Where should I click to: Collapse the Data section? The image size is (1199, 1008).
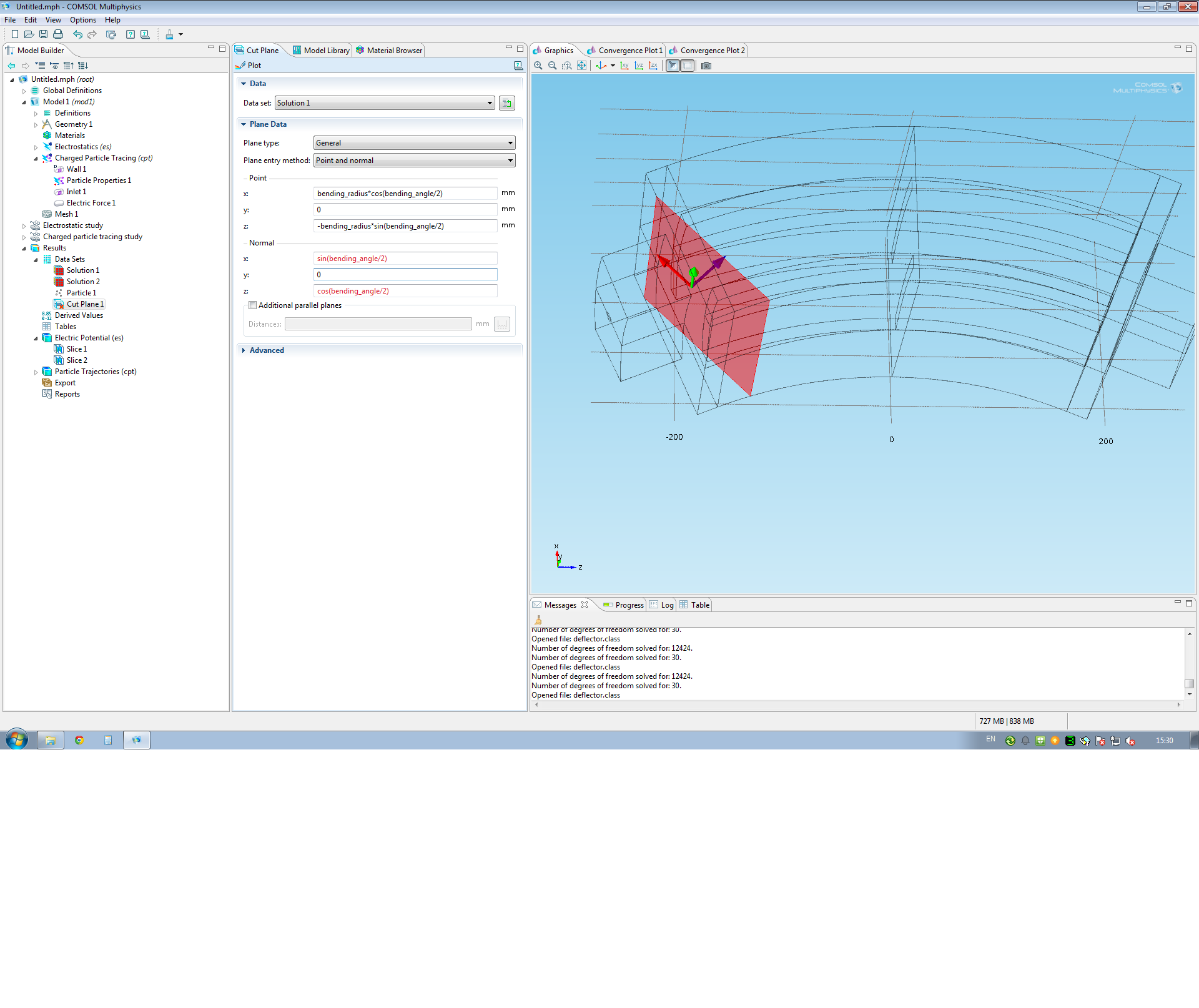pyautogui.click(x=244, y=84)
